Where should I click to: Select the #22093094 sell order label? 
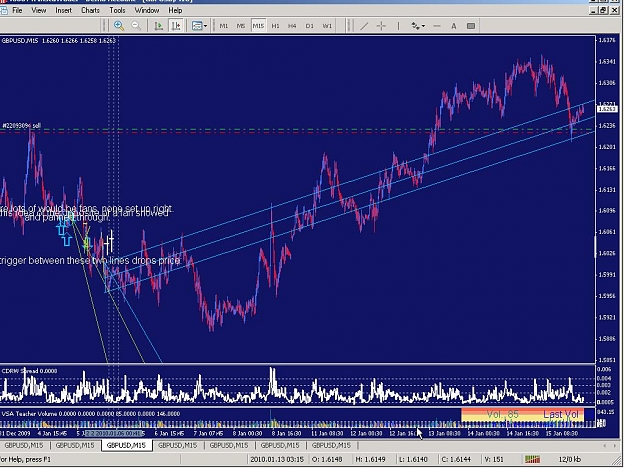(x=22, y=126)
